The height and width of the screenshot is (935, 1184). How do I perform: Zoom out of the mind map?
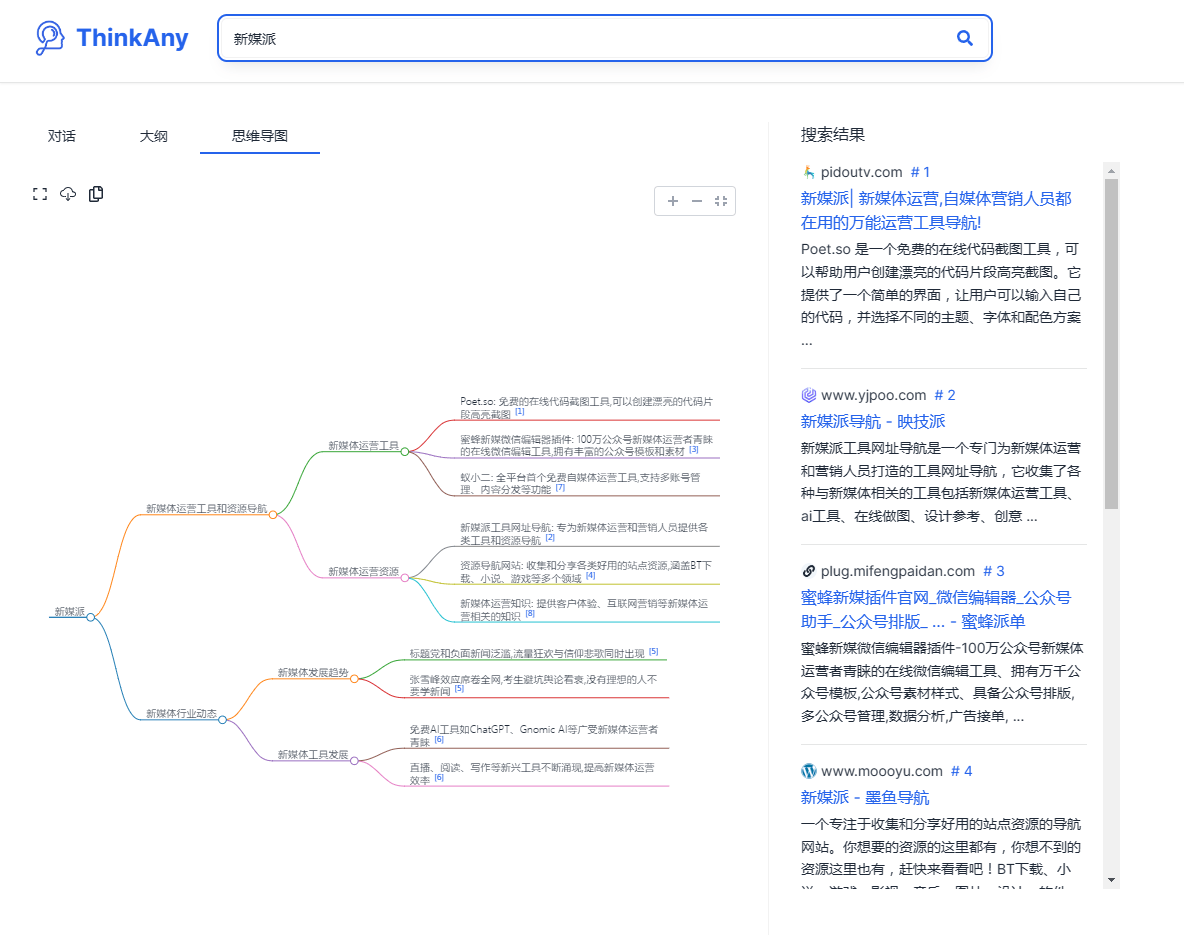[x=696, y=200]
